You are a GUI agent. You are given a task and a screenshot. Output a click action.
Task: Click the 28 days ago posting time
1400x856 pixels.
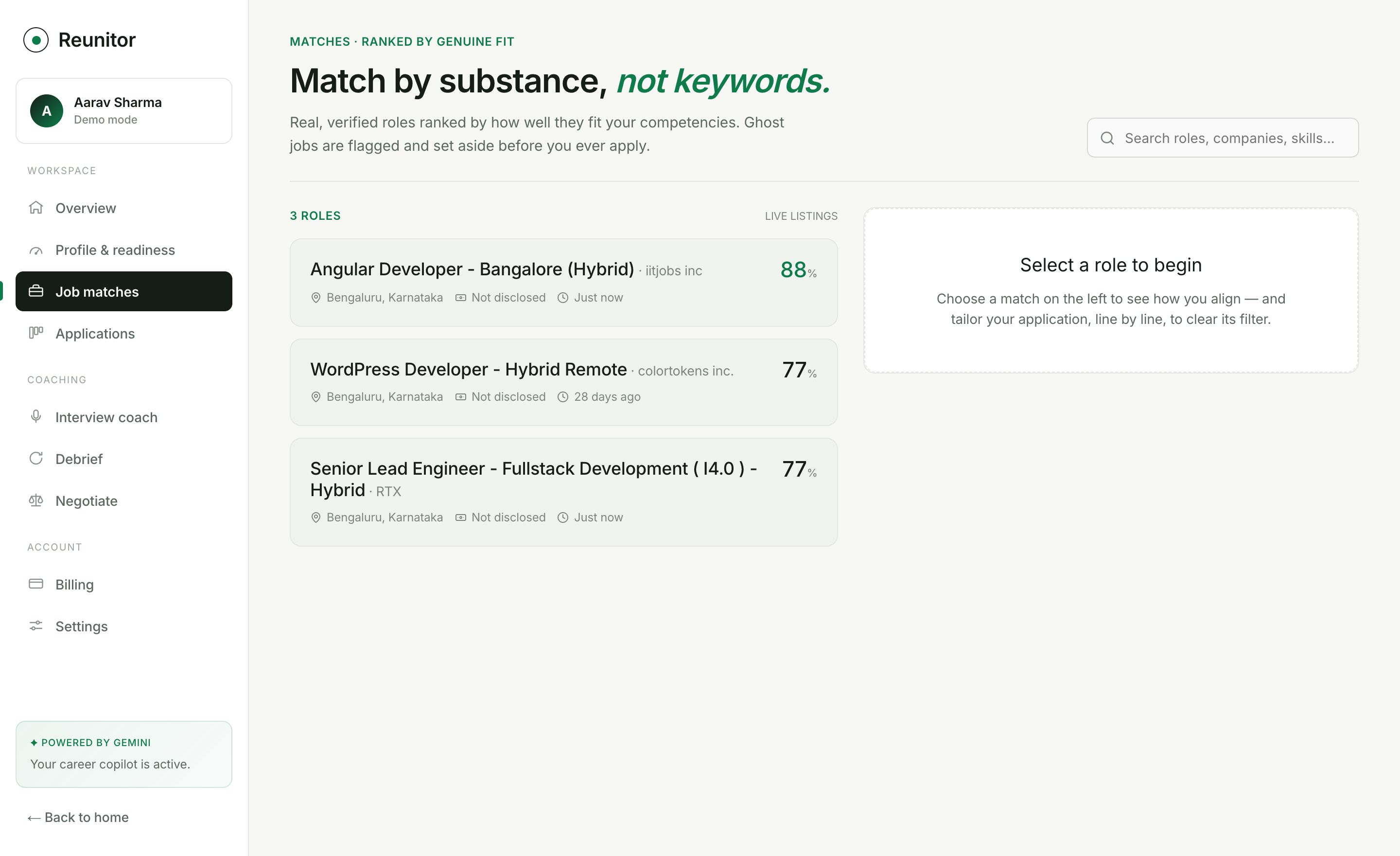tap(607, 397)
